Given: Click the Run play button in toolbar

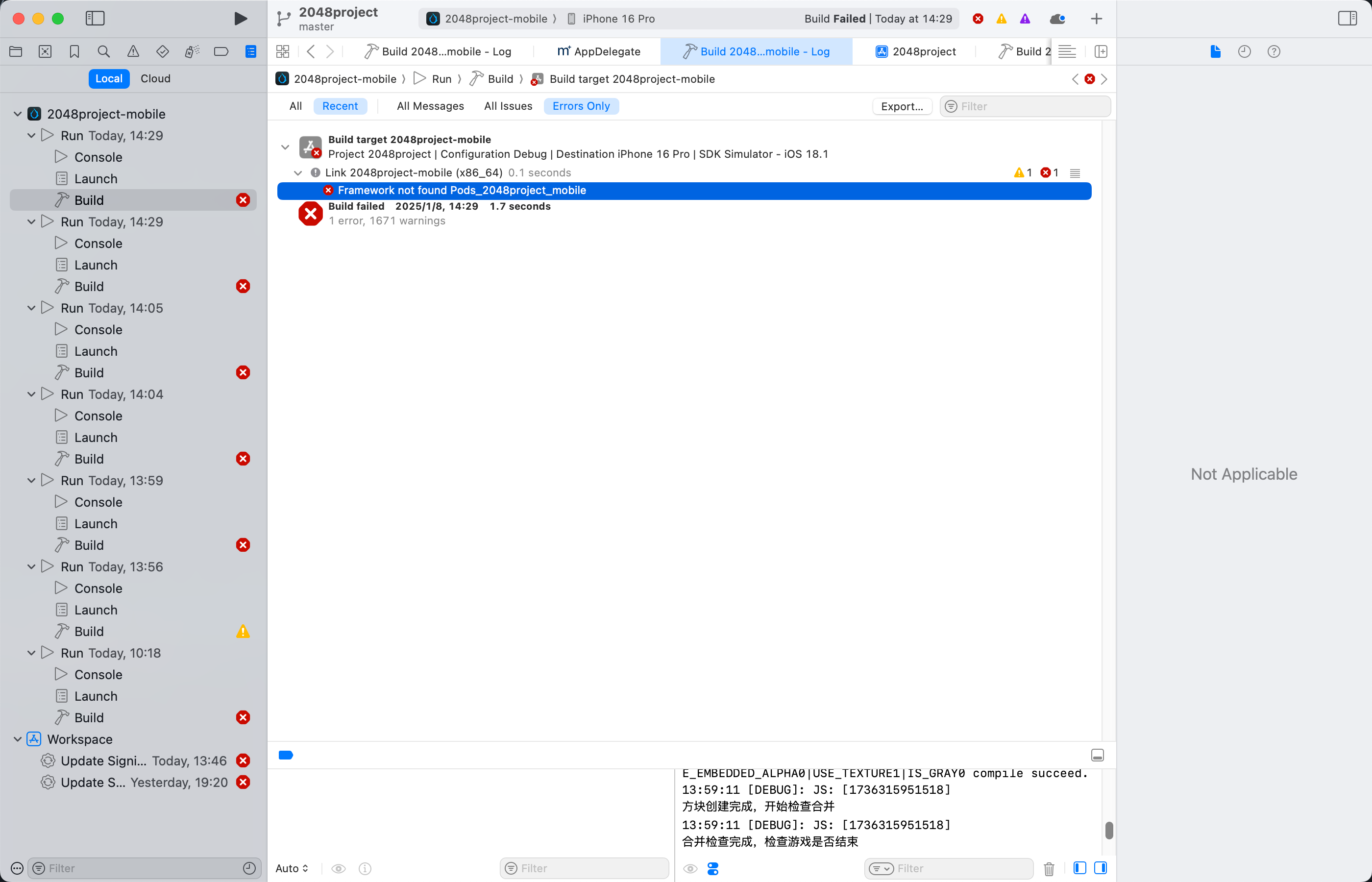Looking at the screenshot, I should pyautogui.click(x=241, y=18).
